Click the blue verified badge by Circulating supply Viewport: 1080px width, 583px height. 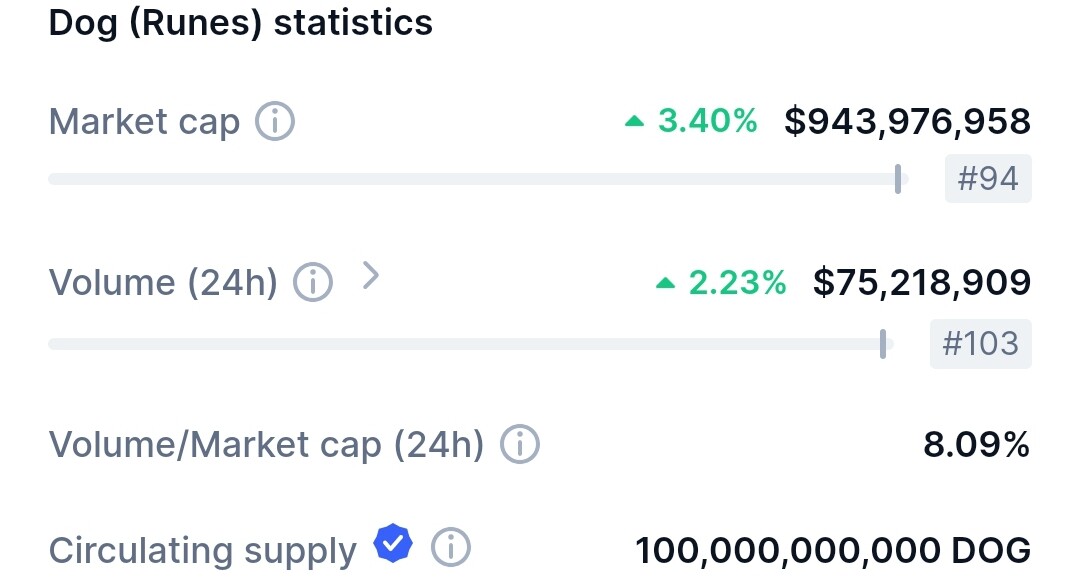393,543
